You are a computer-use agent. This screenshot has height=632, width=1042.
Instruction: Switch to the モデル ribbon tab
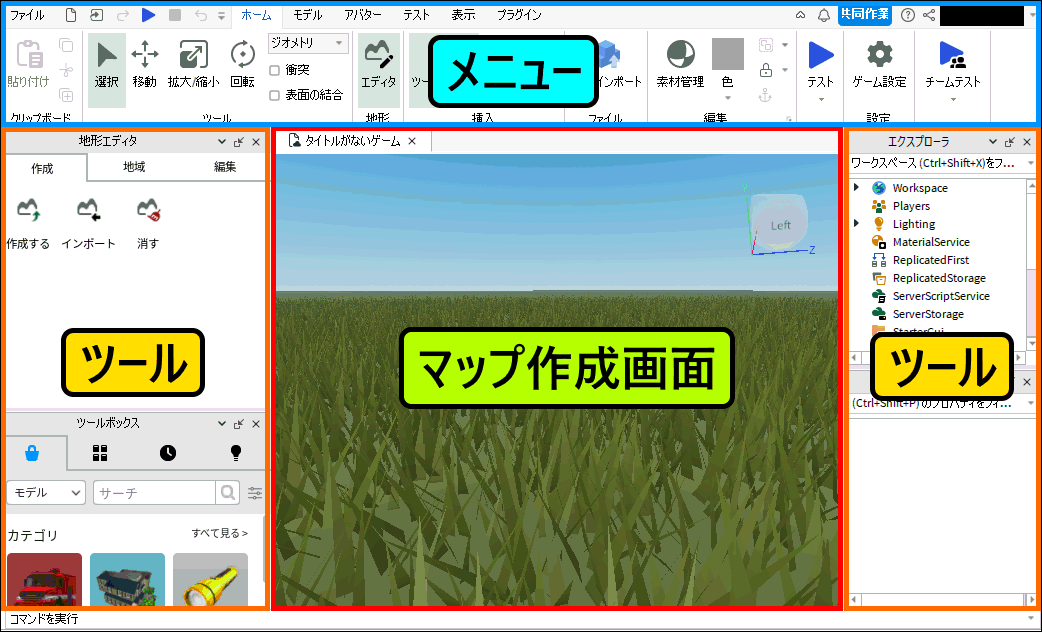coord(308,15)
